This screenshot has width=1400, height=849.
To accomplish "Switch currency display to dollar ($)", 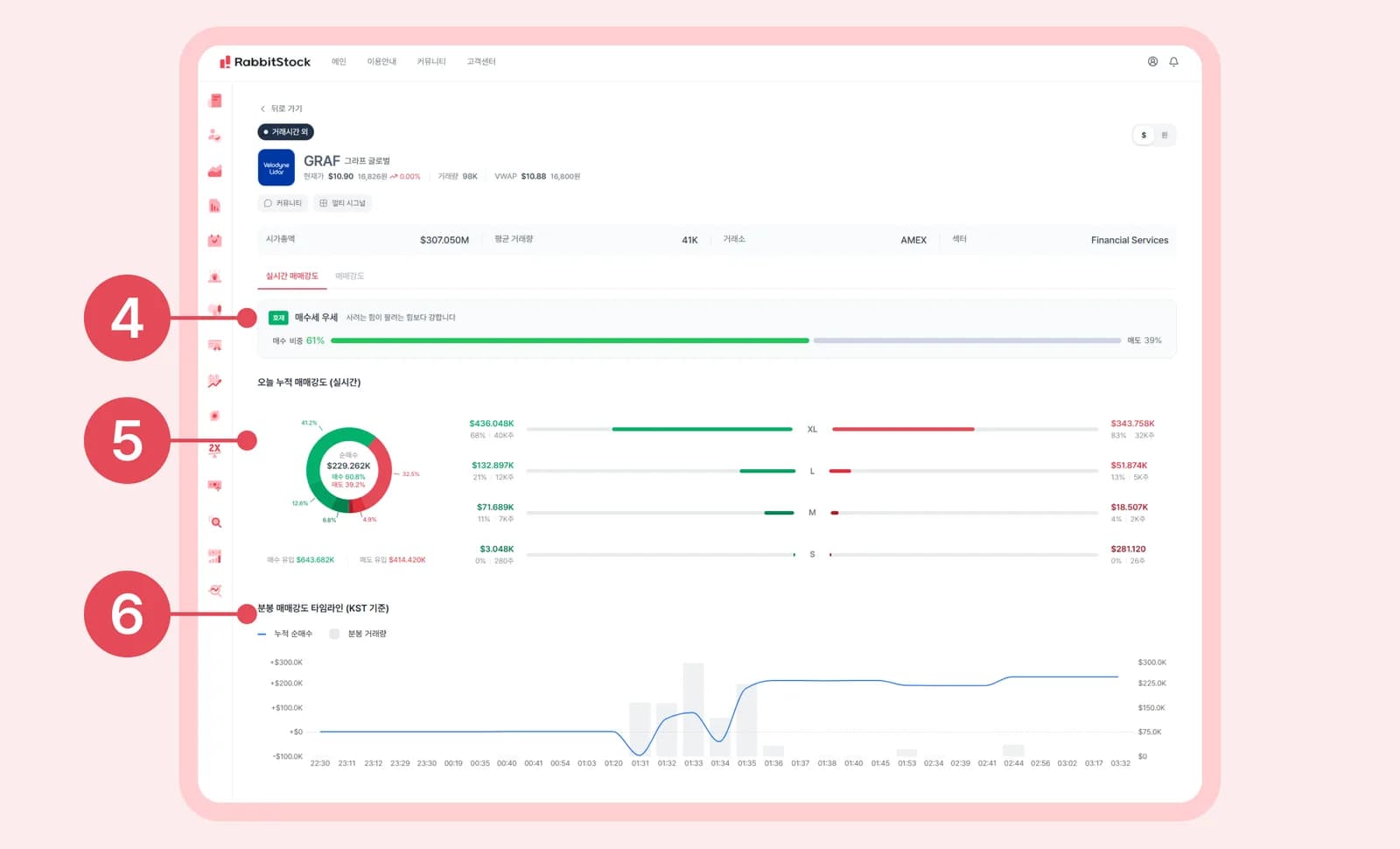I will [x=1144, y=135].
